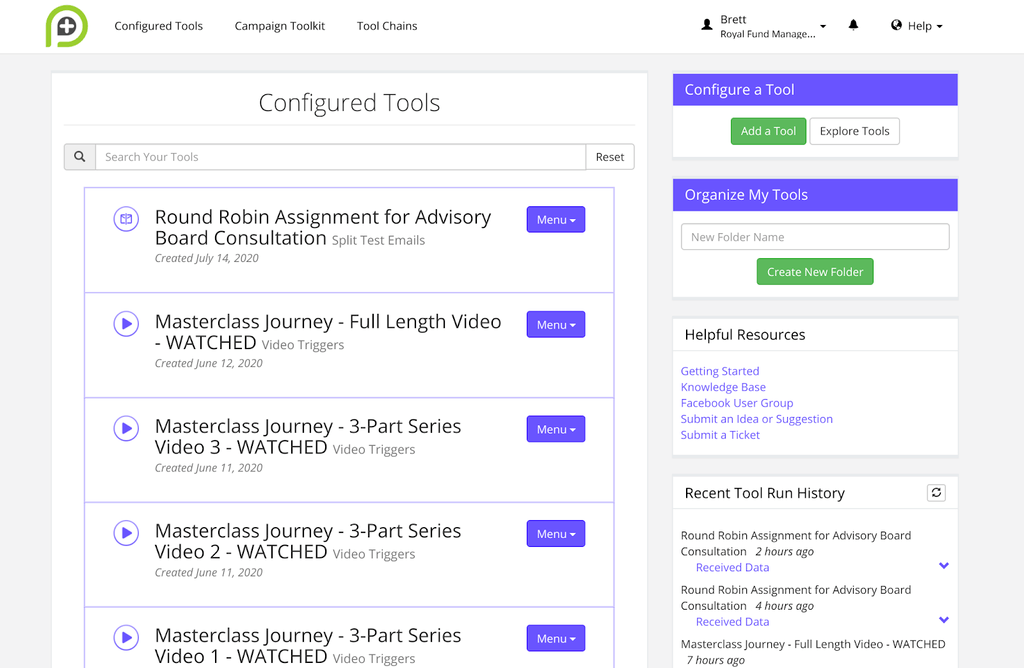Expand the first Recent Tool Run History entry
This screenshot has height=668, width=1024.
[943, 565]
